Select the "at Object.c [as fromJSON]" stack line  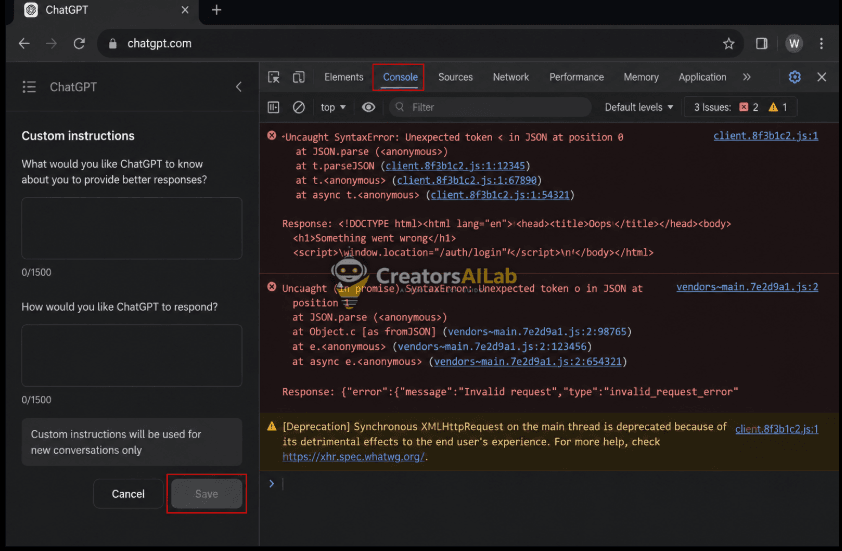pyautogui.click(x=462, y=332)
